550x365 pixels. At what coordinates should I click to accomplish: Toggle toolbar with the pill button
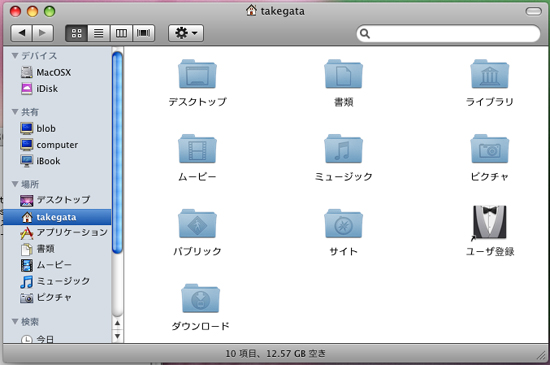click(534, 12)
